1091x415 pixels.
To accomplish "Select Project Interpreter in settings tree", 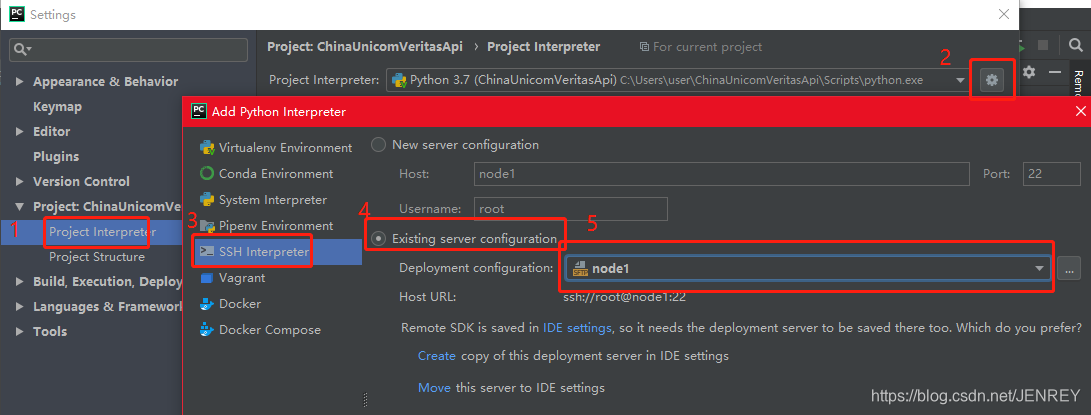I will point(102,232).
